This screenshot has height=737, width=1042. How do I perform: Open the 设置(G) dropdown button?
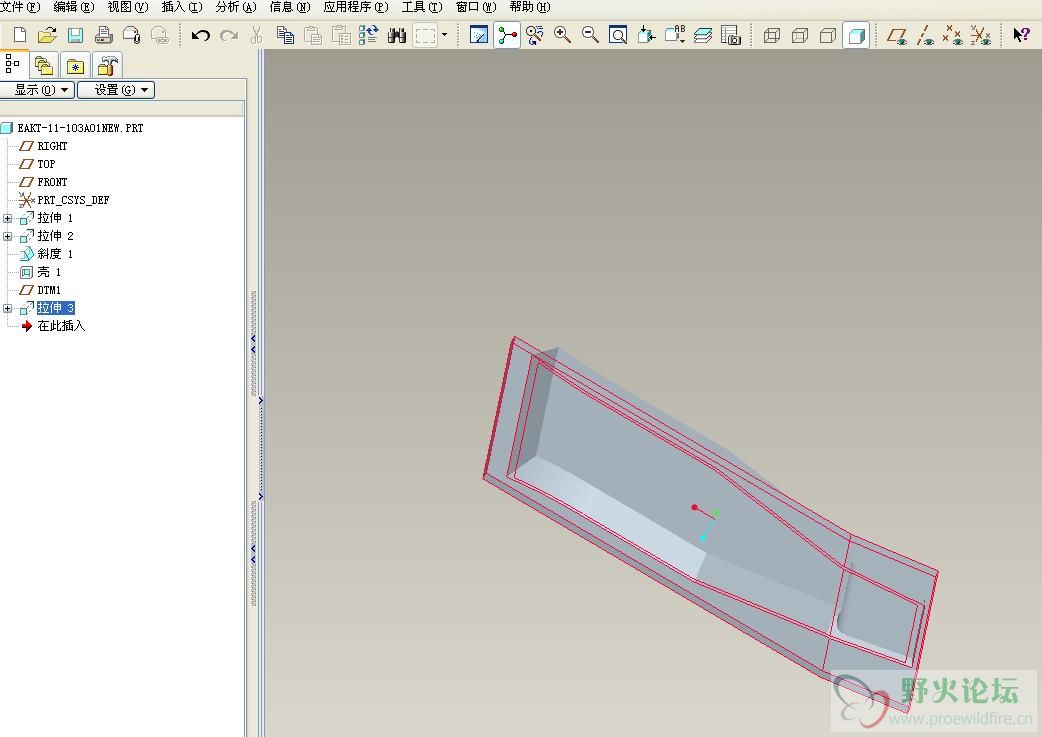click(x=116, y=90)
